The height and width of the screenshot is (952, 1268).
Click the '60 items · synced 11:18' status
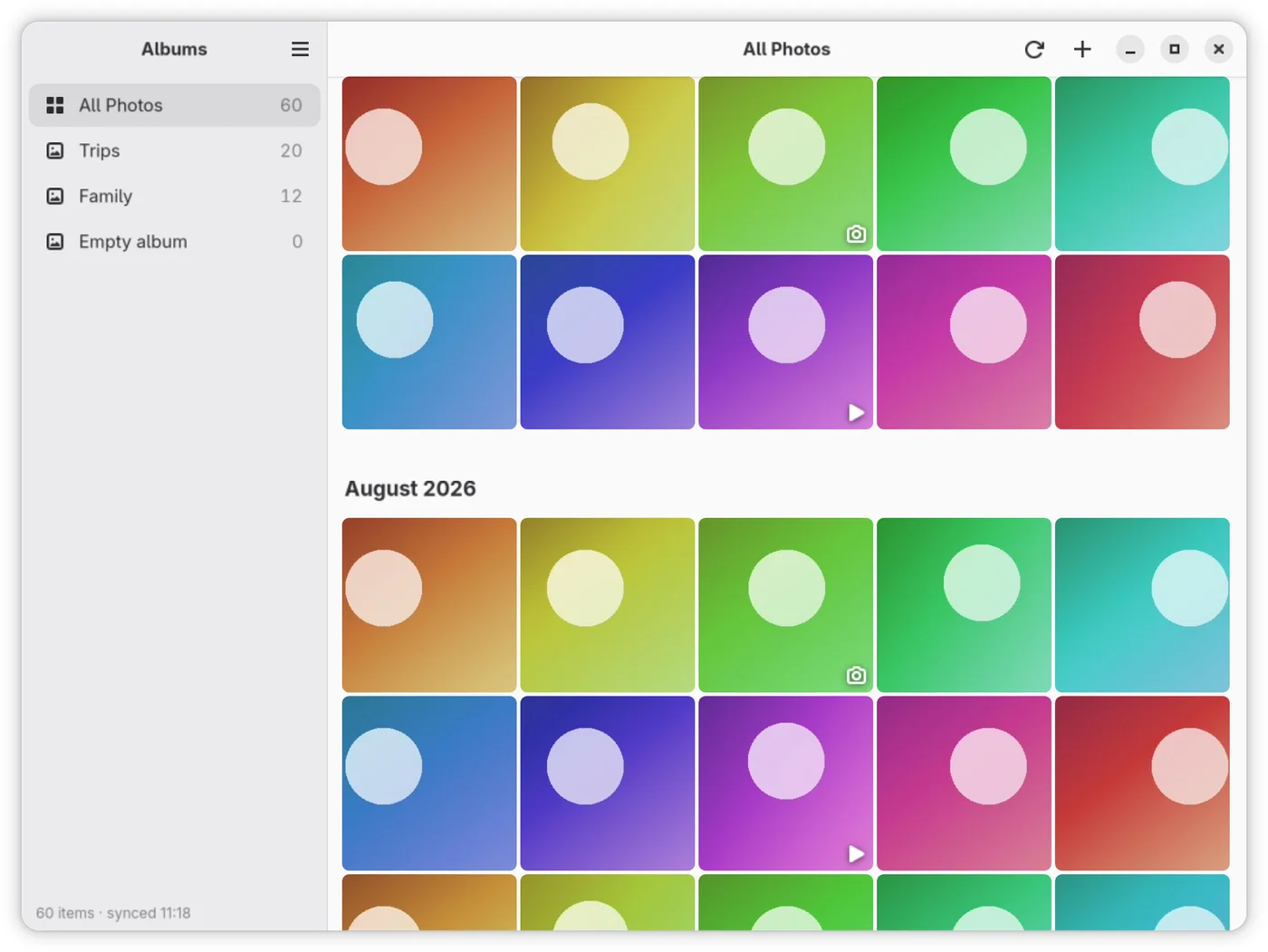click(113, 913)
